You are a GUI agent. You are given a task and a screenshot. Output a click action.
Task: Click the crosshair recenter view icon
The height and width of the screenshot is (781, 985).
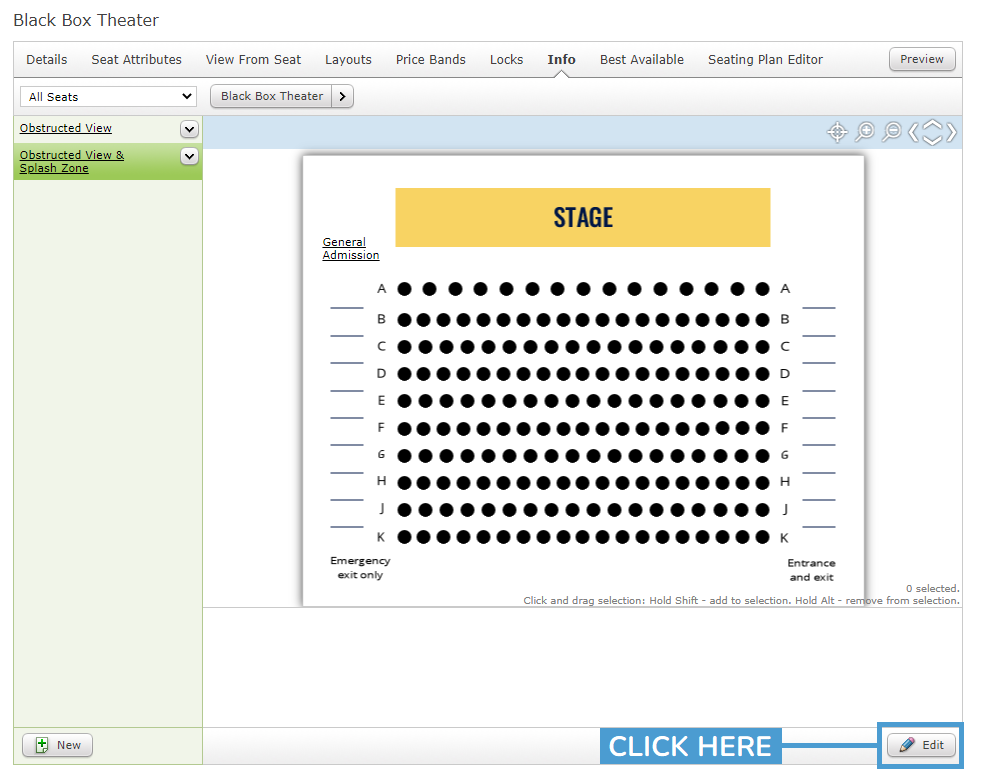click(837, 133)
